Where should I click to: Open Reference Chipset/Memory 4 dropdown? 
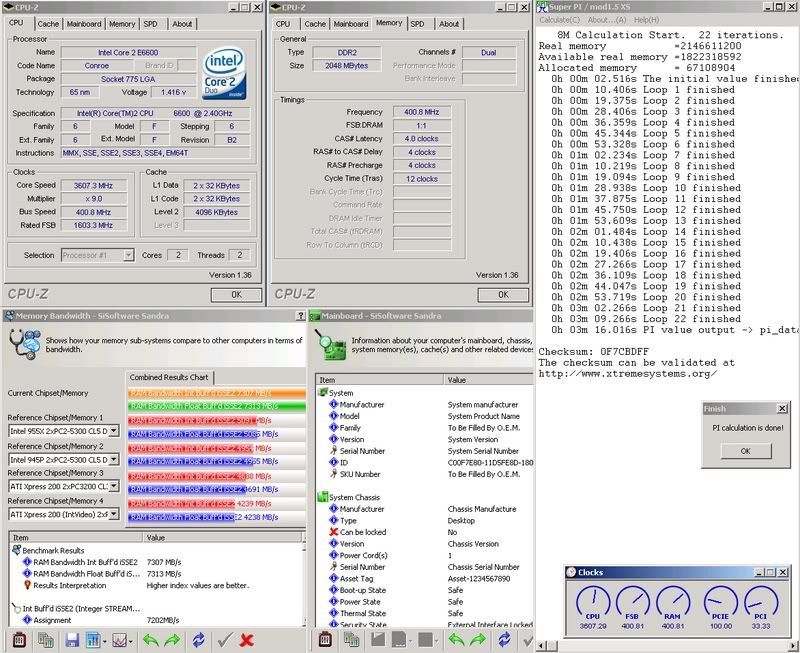click(114, 514)
